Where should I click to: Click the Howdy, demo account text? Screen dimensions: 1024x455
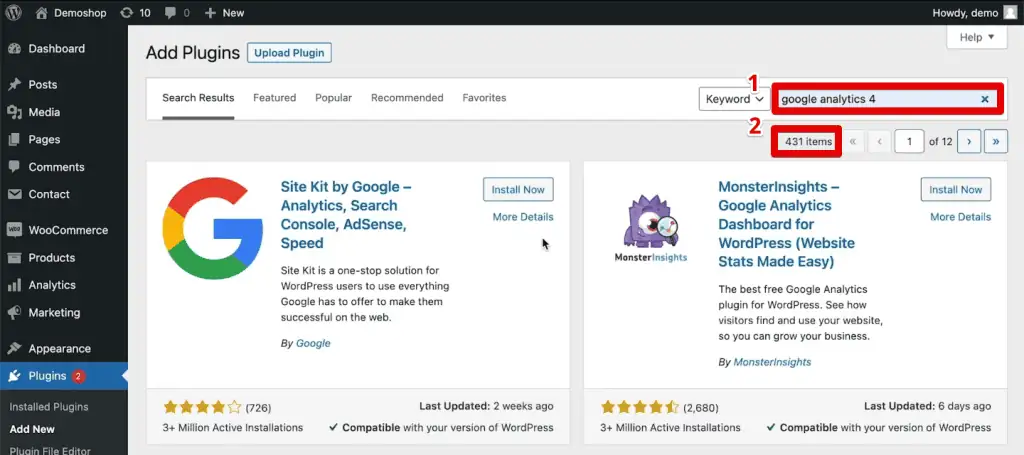click(x=965, y=13)
